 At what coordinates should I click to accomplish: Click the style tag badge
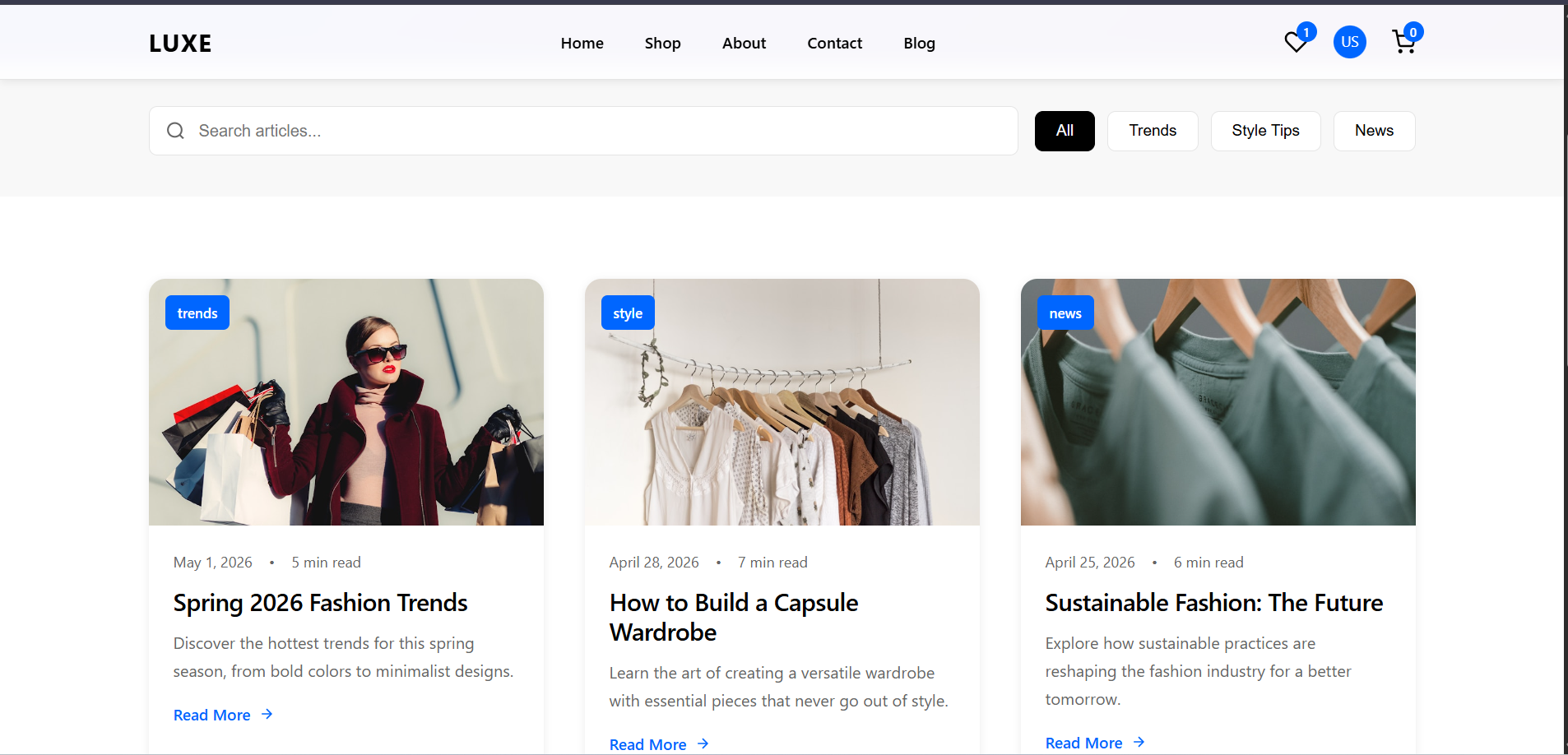click(628, 313)
